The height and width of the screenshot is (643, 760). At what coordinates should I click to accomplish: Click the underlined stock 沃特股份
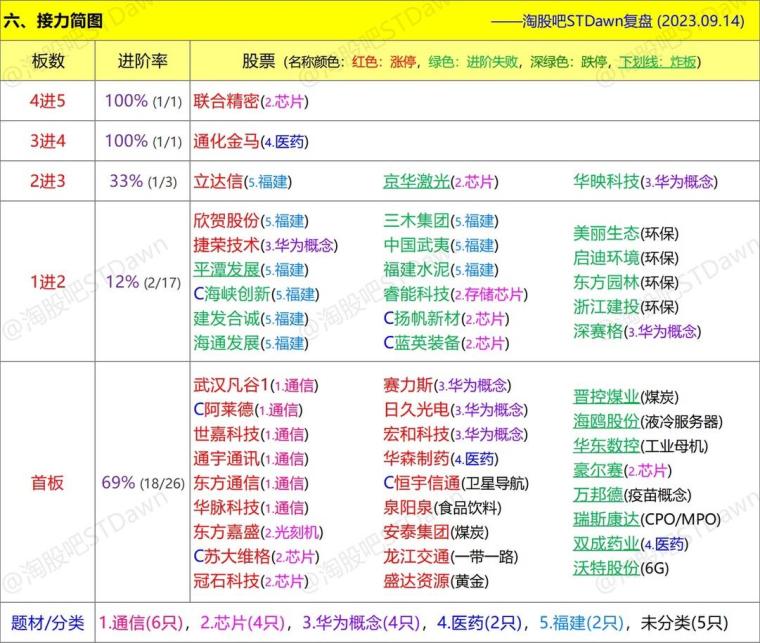tap(606, 568)
